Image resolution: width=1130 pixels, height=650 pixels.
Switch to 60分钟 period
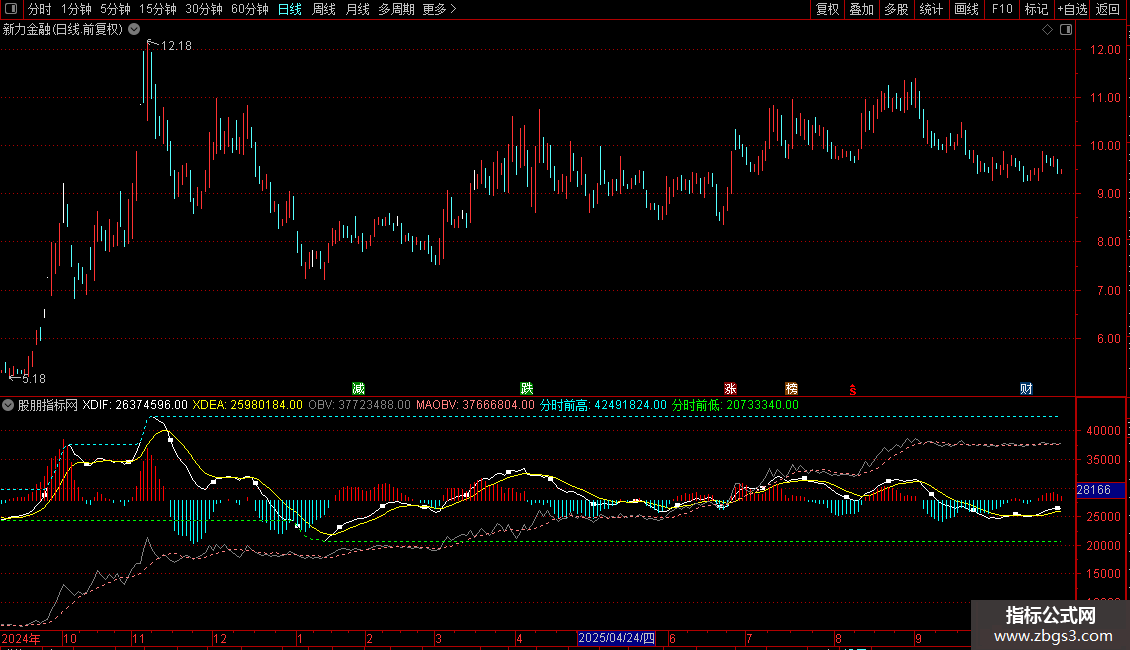pyautogui.click(x=249, y=9)
